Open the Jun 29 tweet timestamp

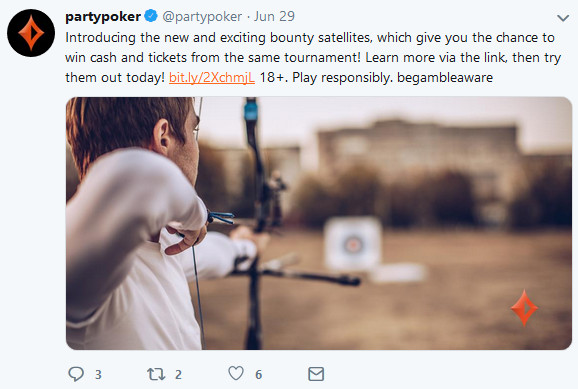point(274,16)
